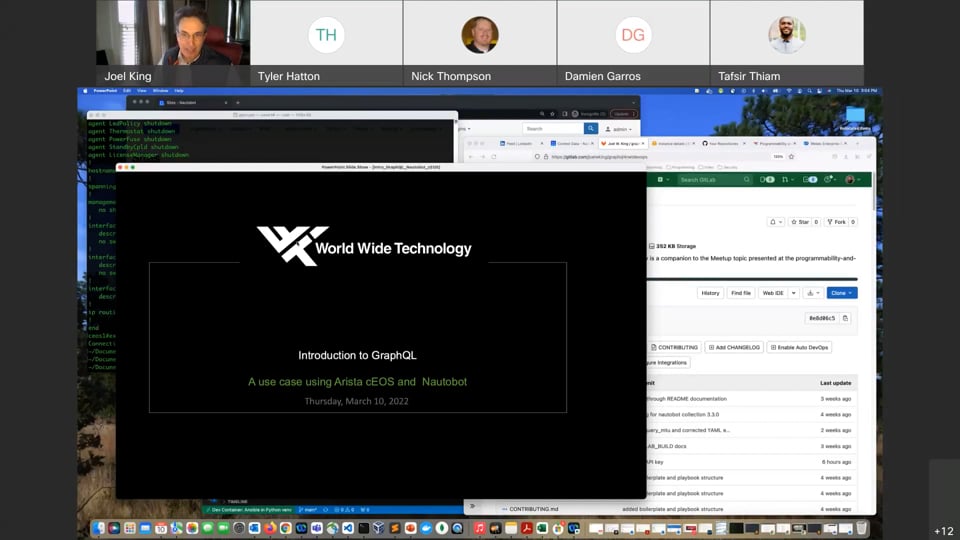Select the Sites - Nautobot Chrome tab
The image size is (960, 540).
pos(192,103)
